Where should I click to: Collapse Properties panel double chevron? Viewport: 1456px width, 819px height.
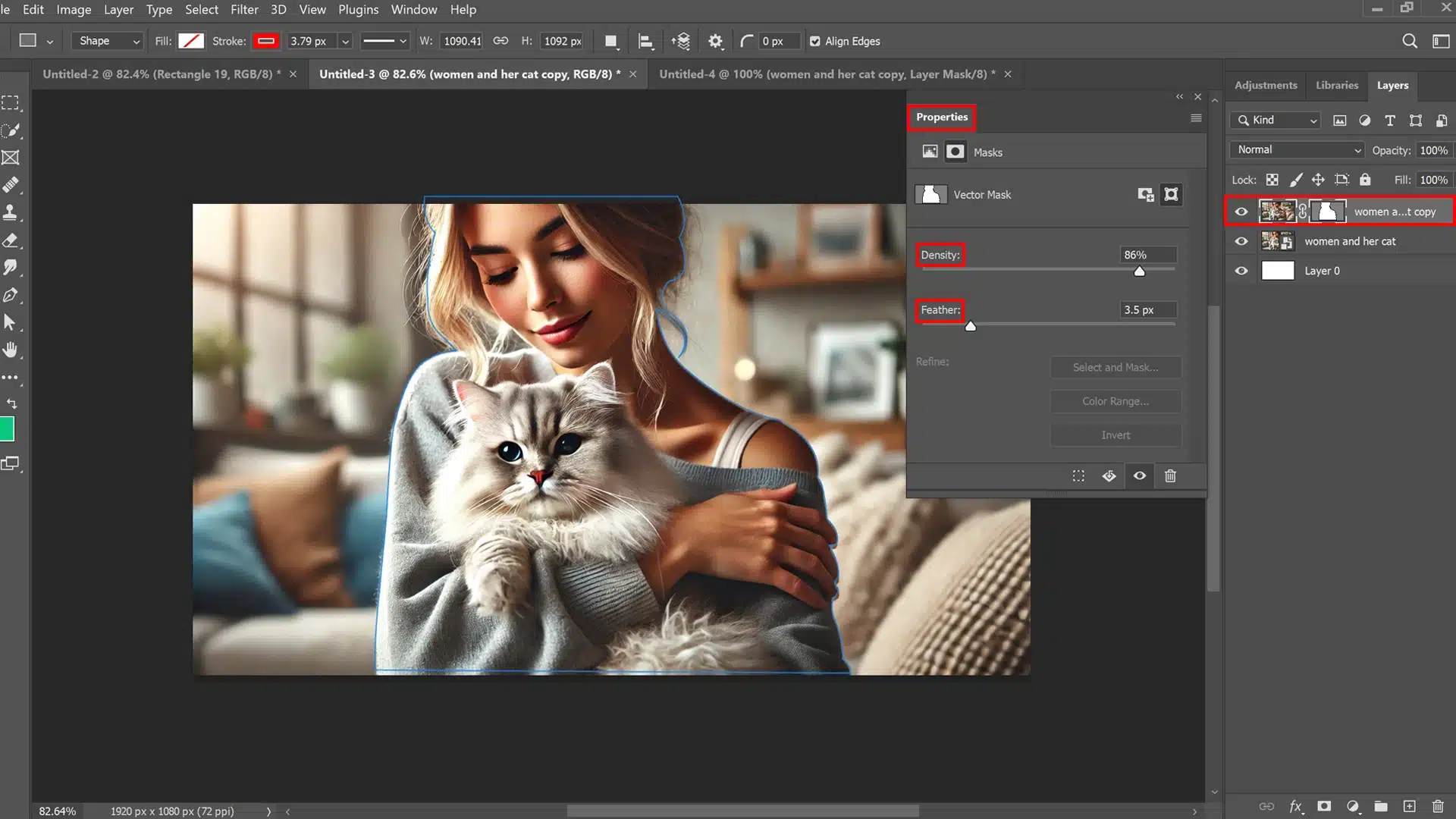1179,96
